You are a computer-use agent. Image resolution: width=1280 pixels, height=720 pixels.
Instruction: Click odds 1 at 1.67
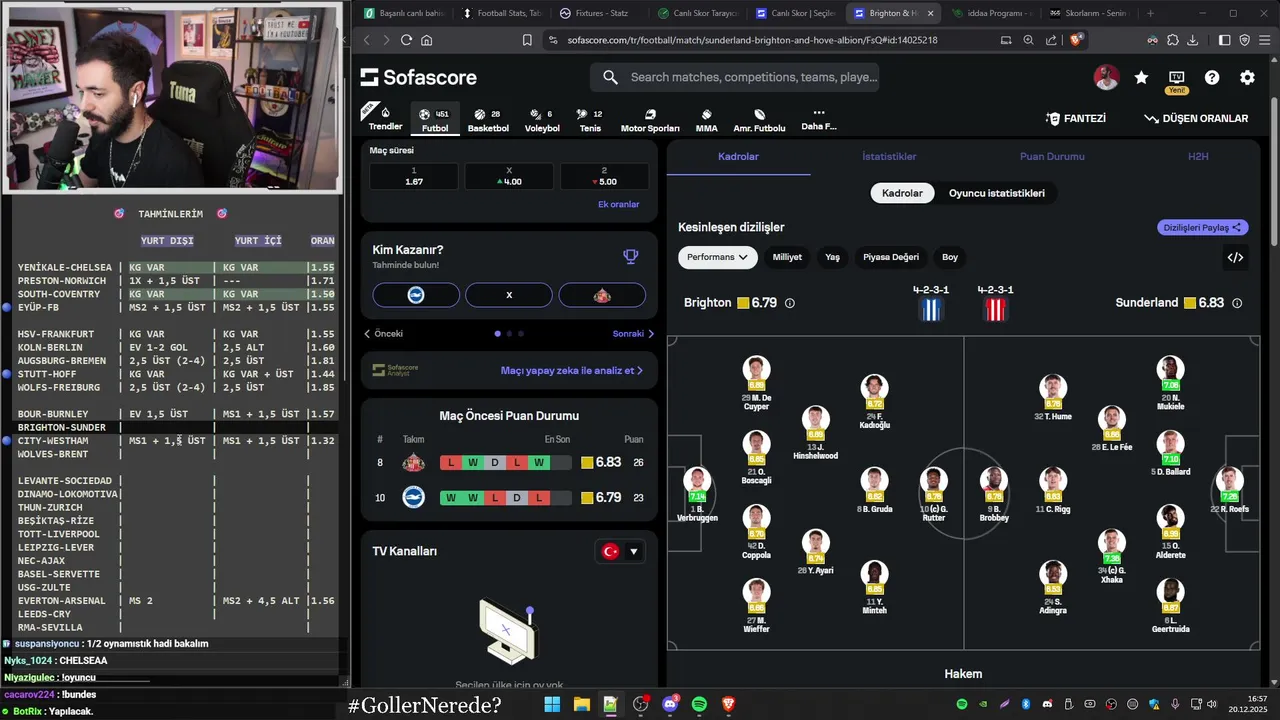pyautogui.click(x=414, y=176)
